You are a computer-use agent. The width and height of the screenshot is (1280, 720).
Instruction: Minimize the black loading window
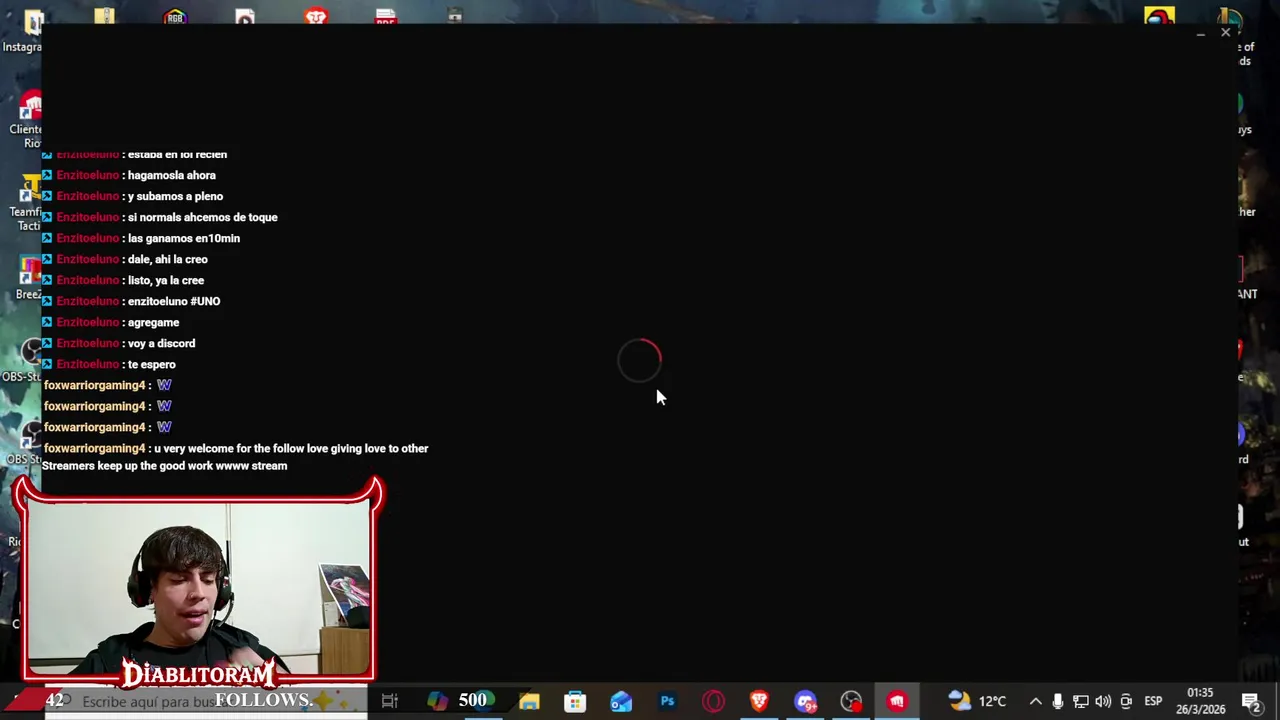coord(1200,34)
